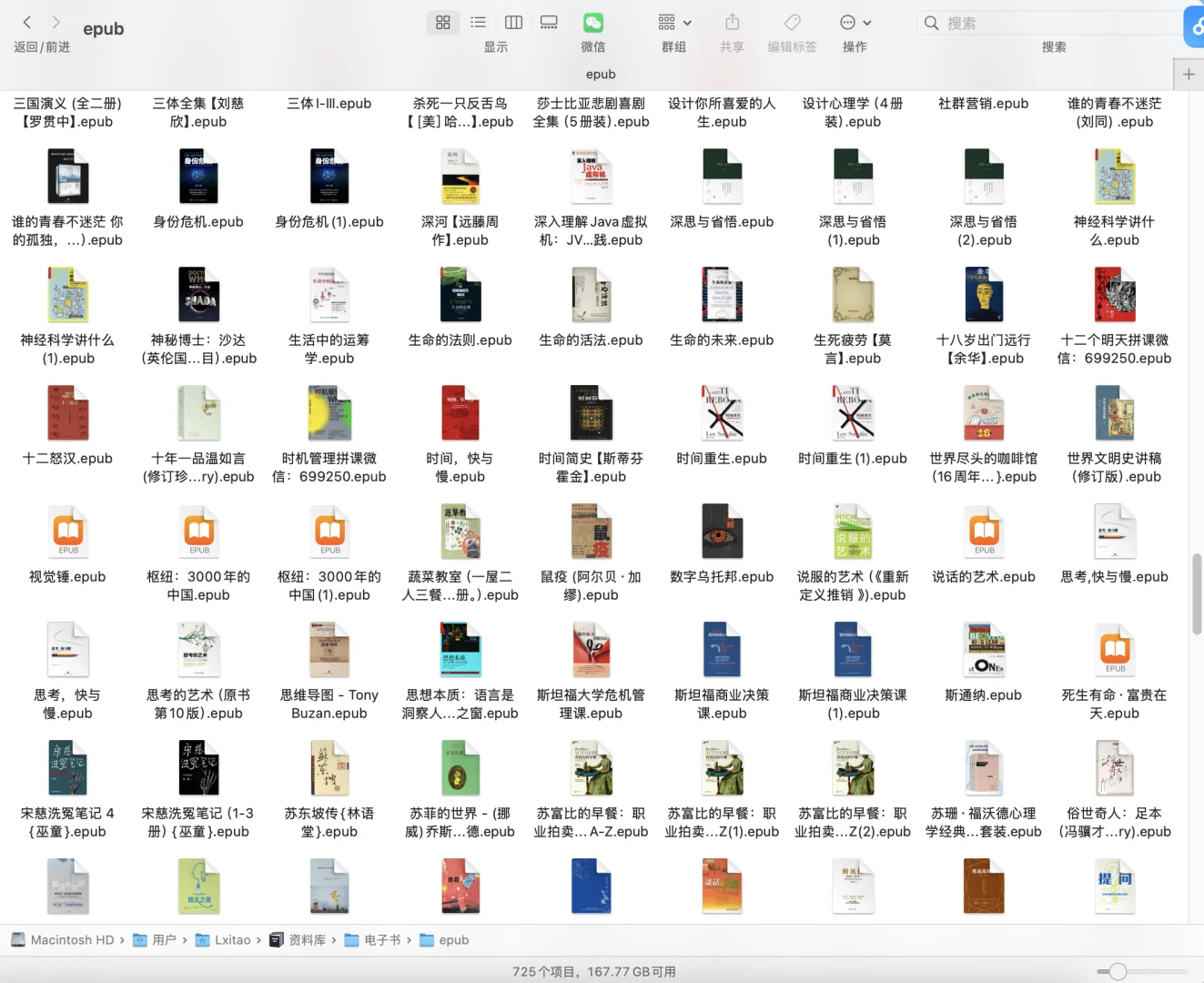Select 思考的艺术 (原书第10版).epub thumbnail

tap(198, 649)
